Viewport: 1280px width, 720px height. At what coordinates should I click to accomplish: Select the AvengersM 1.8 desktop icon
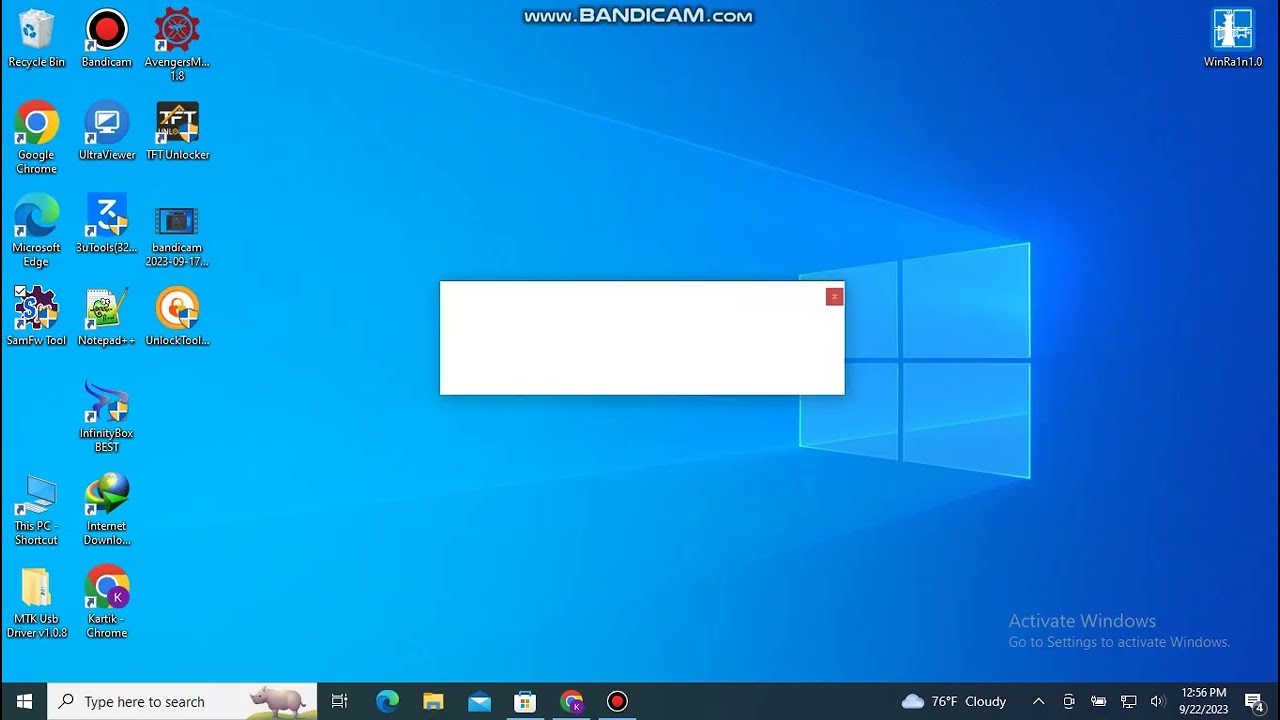(x=177, y=45)
